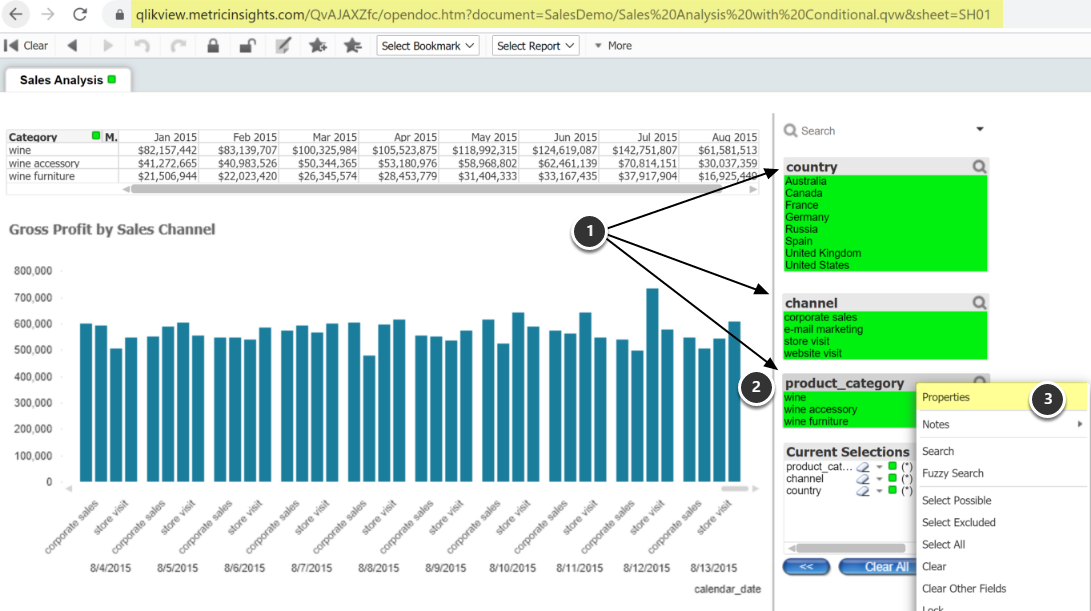The image size is (1091, 611).
Task: Switch to the Sales Analysis tab
Action: 60,78
